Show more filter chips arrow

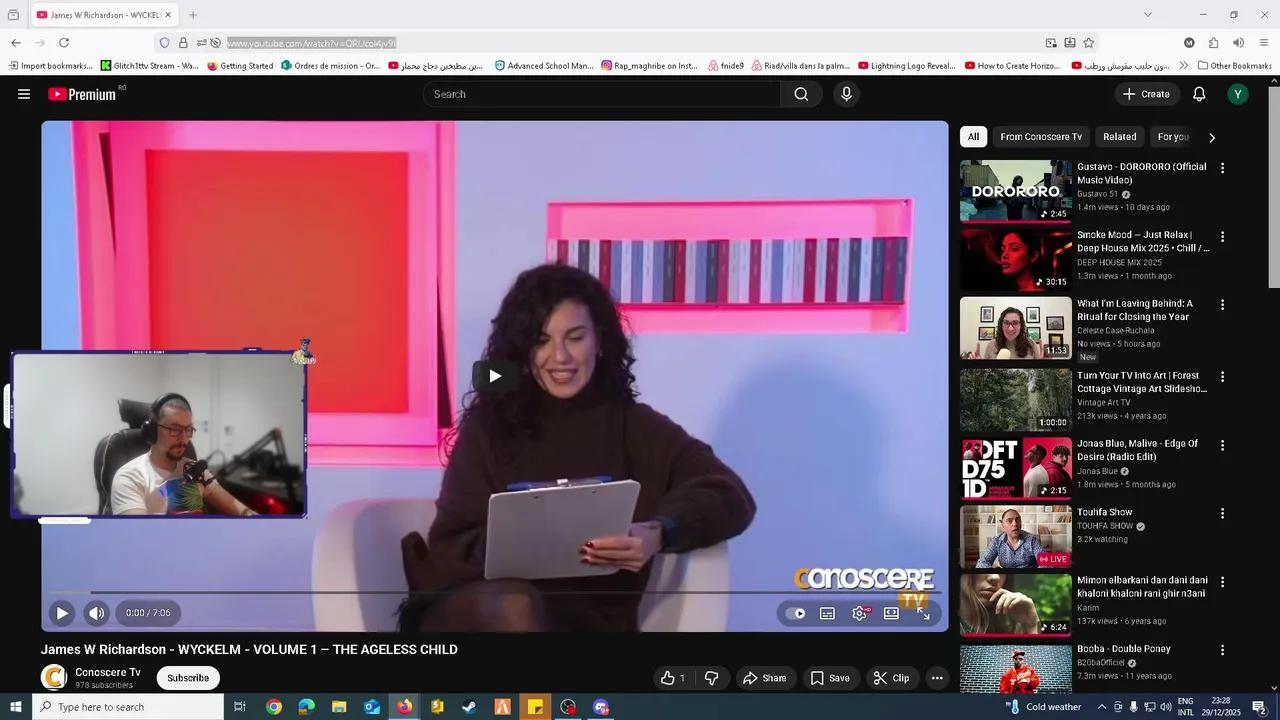click(1212, 137)
